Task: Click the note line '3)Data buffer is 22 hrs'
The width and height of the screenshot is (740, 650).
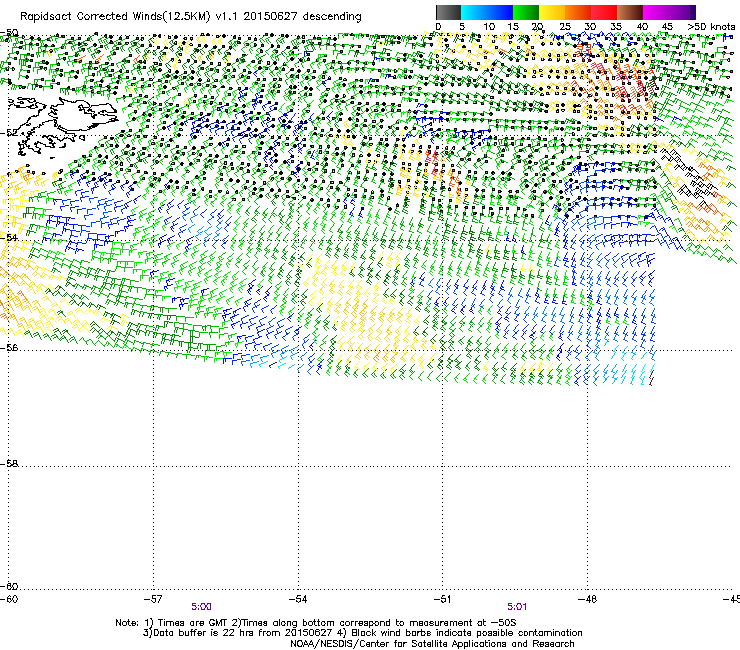Action: (362, 633)
